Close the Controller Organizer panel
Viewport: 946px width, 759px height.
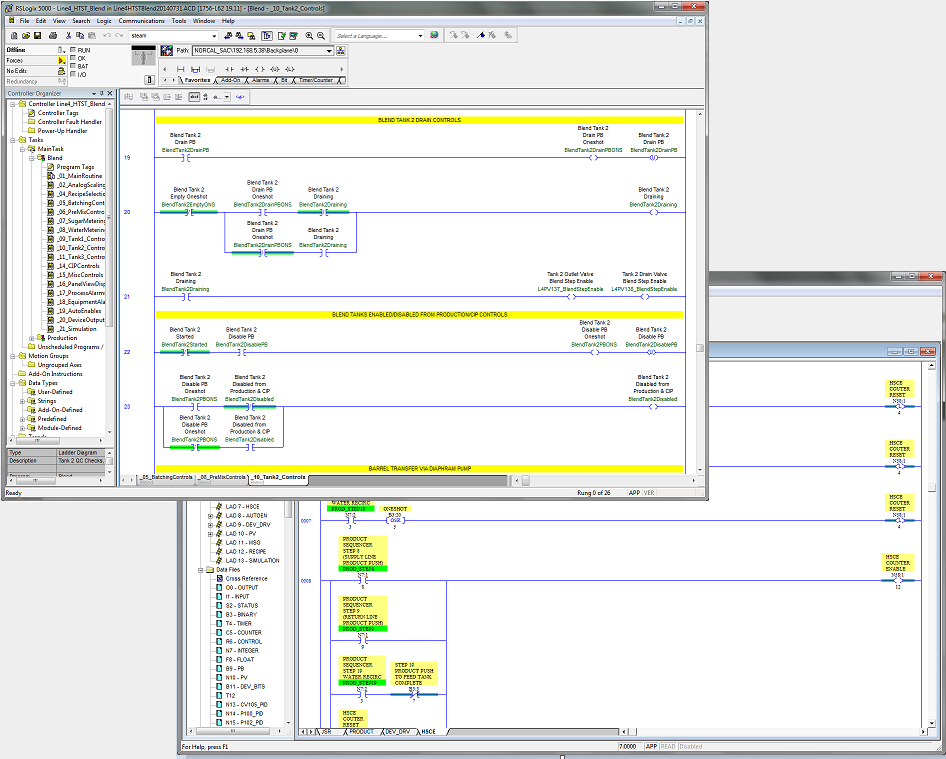click(x=110, y=94)
